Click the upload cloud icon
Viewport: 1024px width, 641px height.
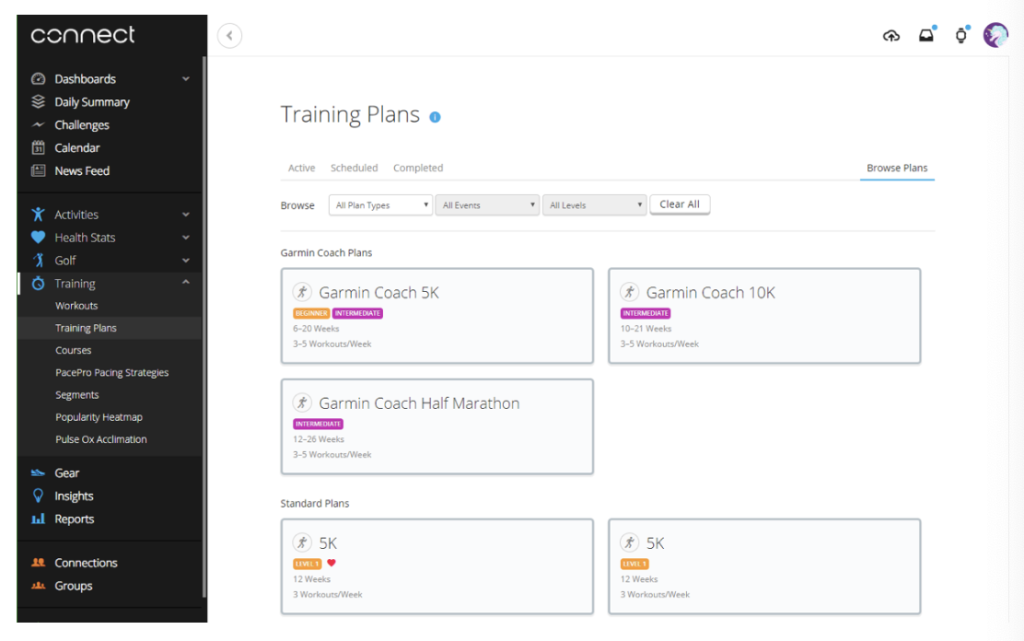(x=891, y=36)
